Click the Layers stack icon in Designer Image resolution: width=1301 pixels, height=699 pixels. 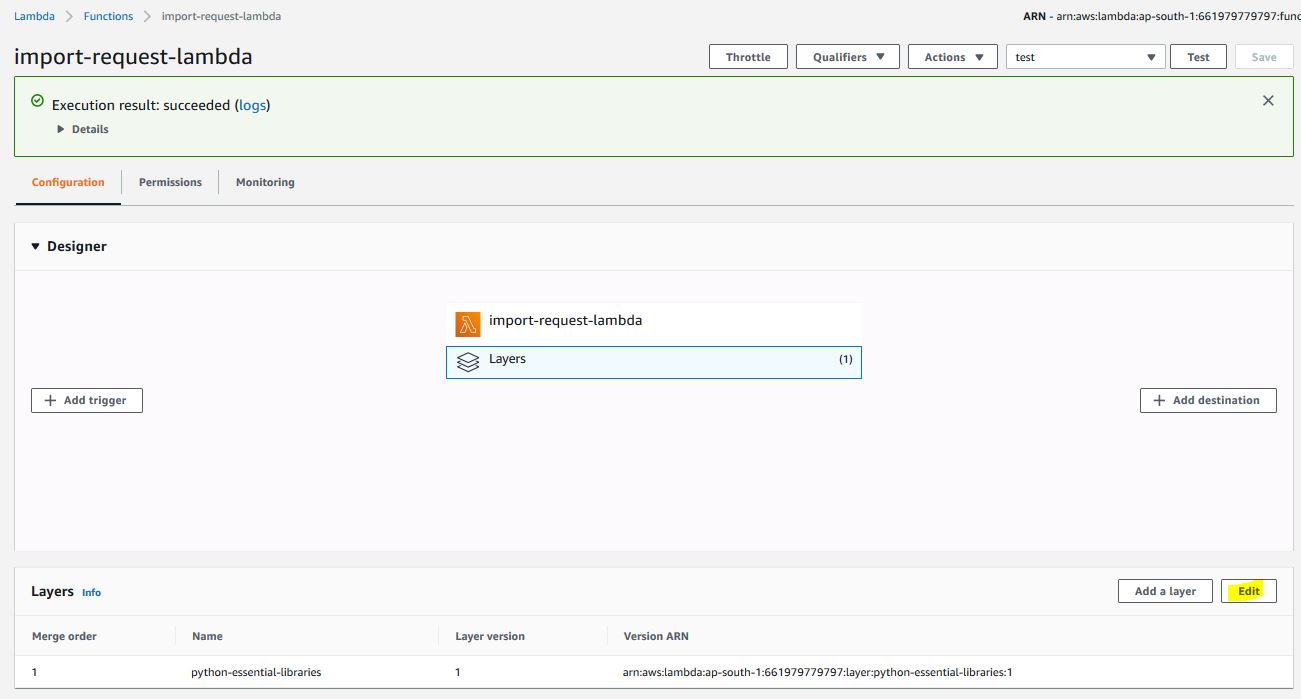pos(468,362)
